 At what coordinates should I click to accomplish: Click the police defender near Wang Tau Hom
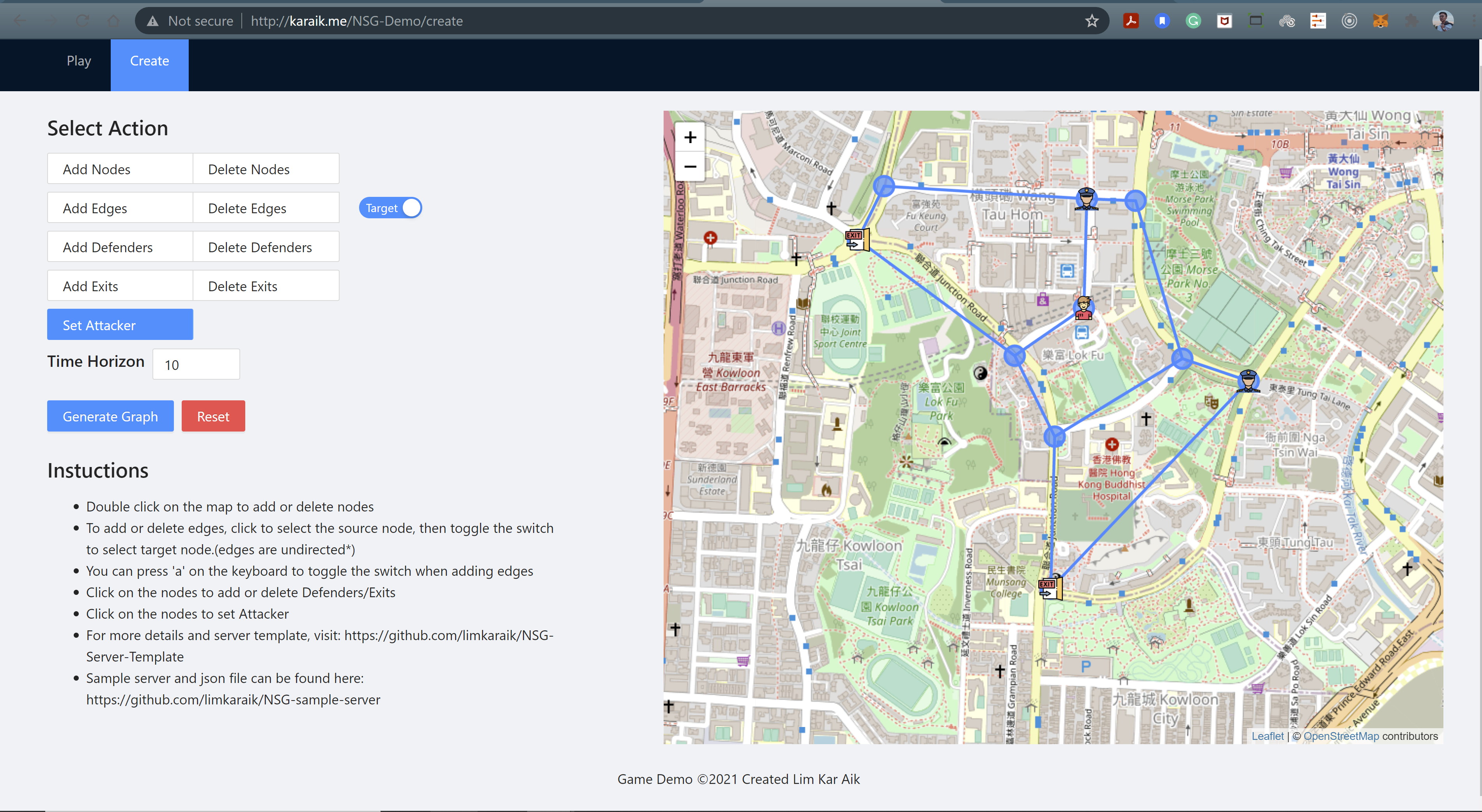pyautogui.click(x=1086, y=199)
